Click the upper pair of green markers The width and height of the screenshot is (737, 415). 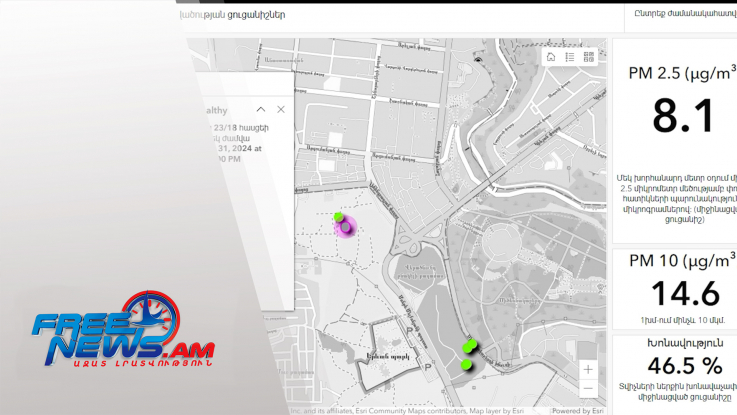click(470, 346)
